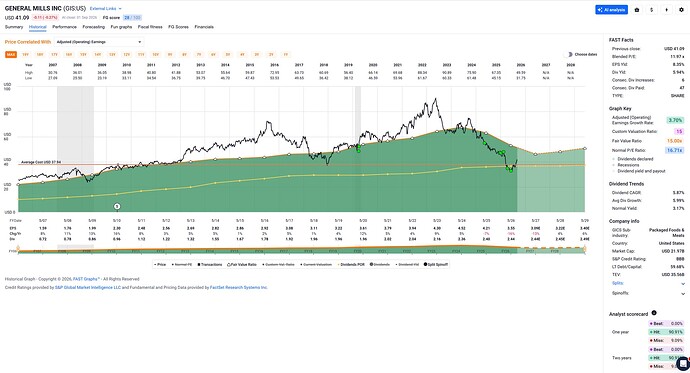690x373 pixels.
Task: Select the 1Y time range
Action: point(286,55)
